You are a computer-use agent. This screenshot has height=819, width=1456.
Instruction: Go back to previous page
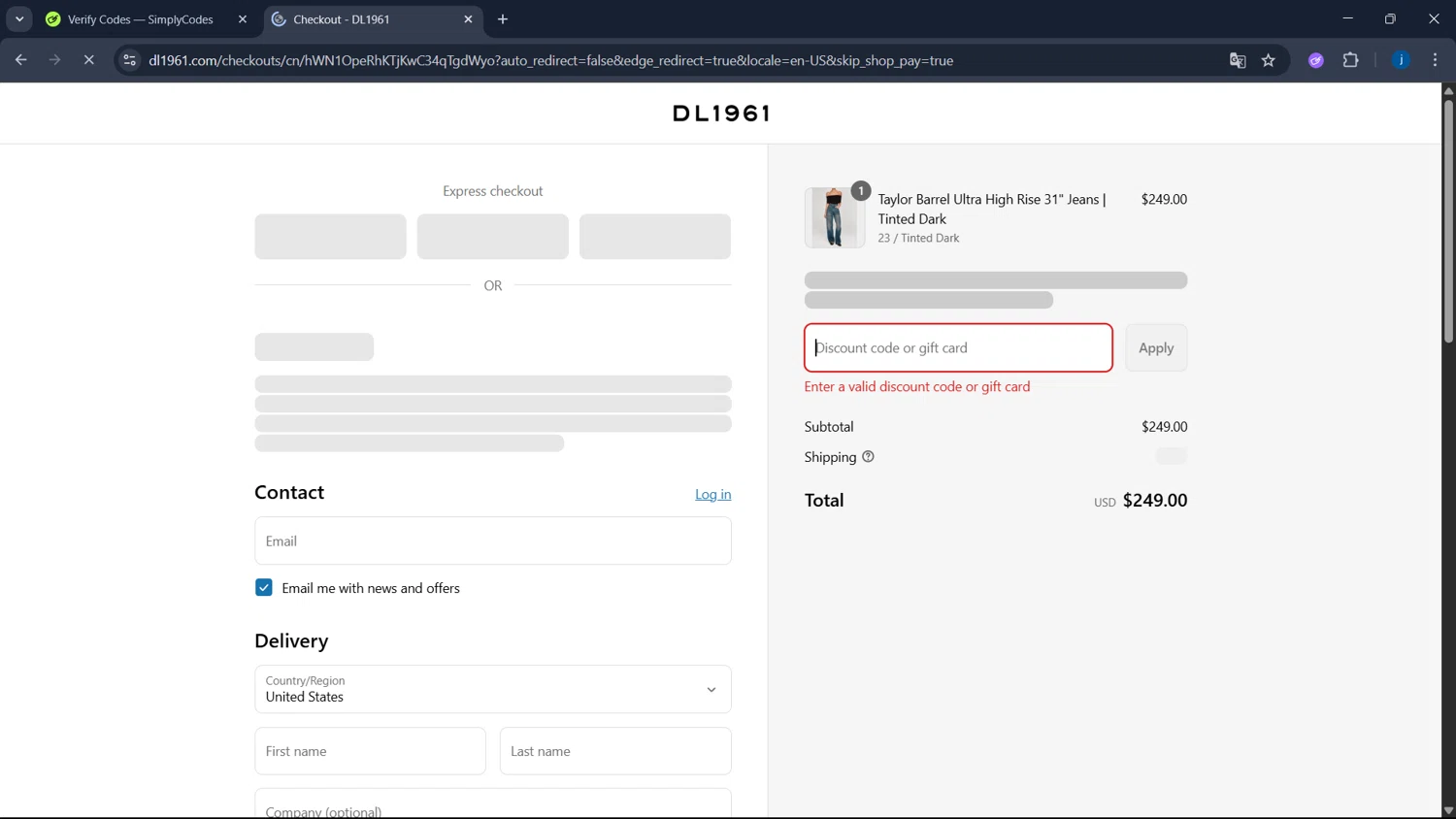(x=21, y=60)
